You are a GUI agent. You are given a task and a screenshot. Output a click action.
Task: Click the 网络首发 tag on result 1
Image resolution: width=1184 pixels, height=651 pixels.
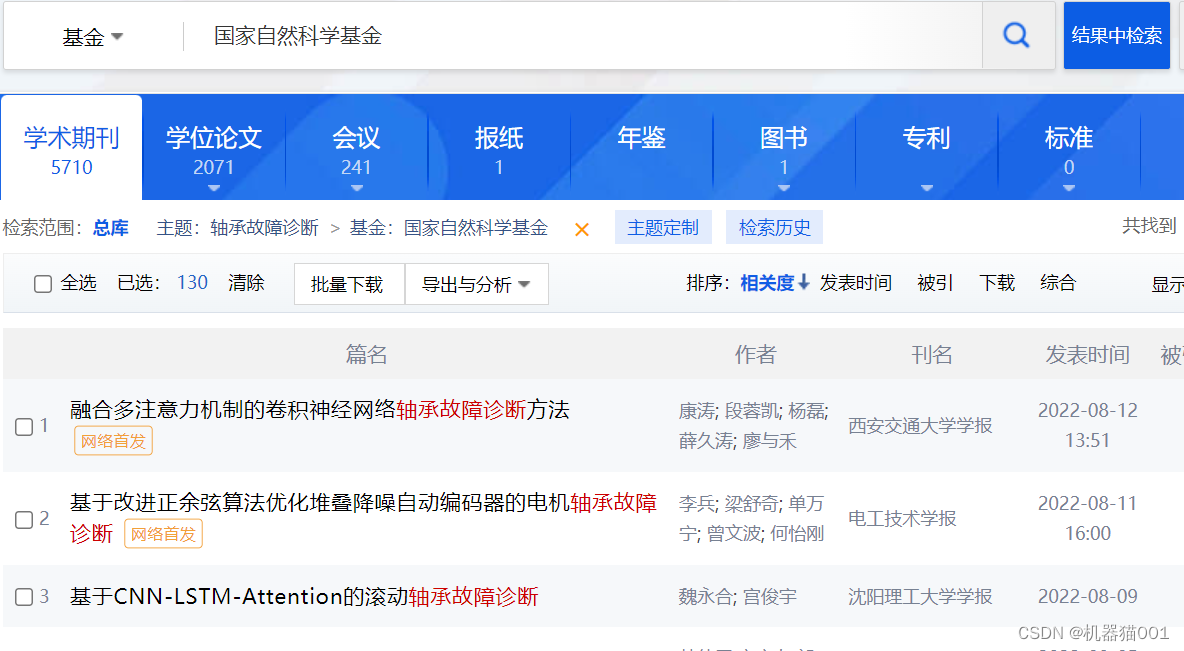coord(113,441)
